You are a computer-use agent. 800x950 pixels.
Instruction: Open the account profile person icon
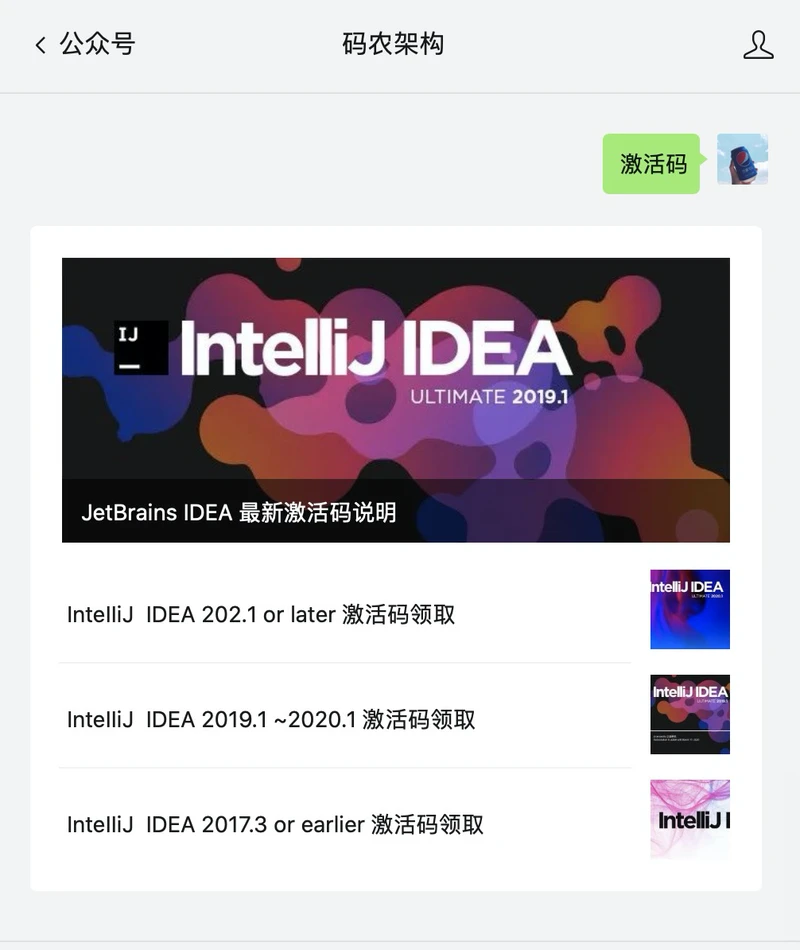pyautogui.click(x=758, y=45)
